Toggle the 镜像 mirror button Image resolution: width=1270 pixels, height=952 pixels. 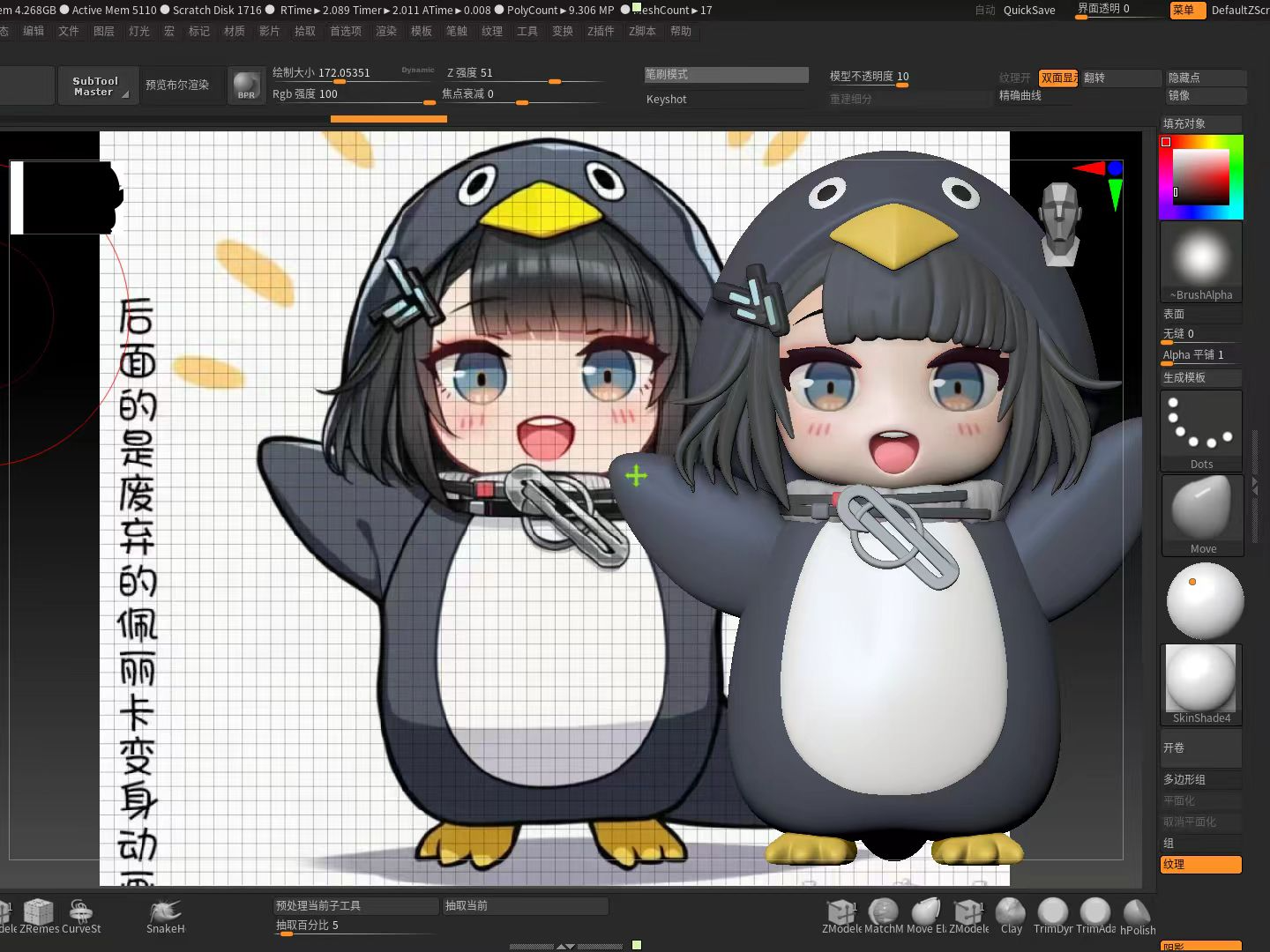click(x=1206, y=96)
